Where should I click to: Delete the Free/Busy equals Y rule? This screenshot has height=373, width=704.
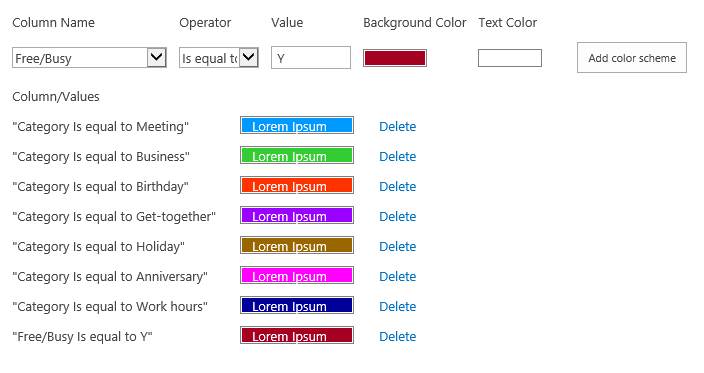pos(397,337)
